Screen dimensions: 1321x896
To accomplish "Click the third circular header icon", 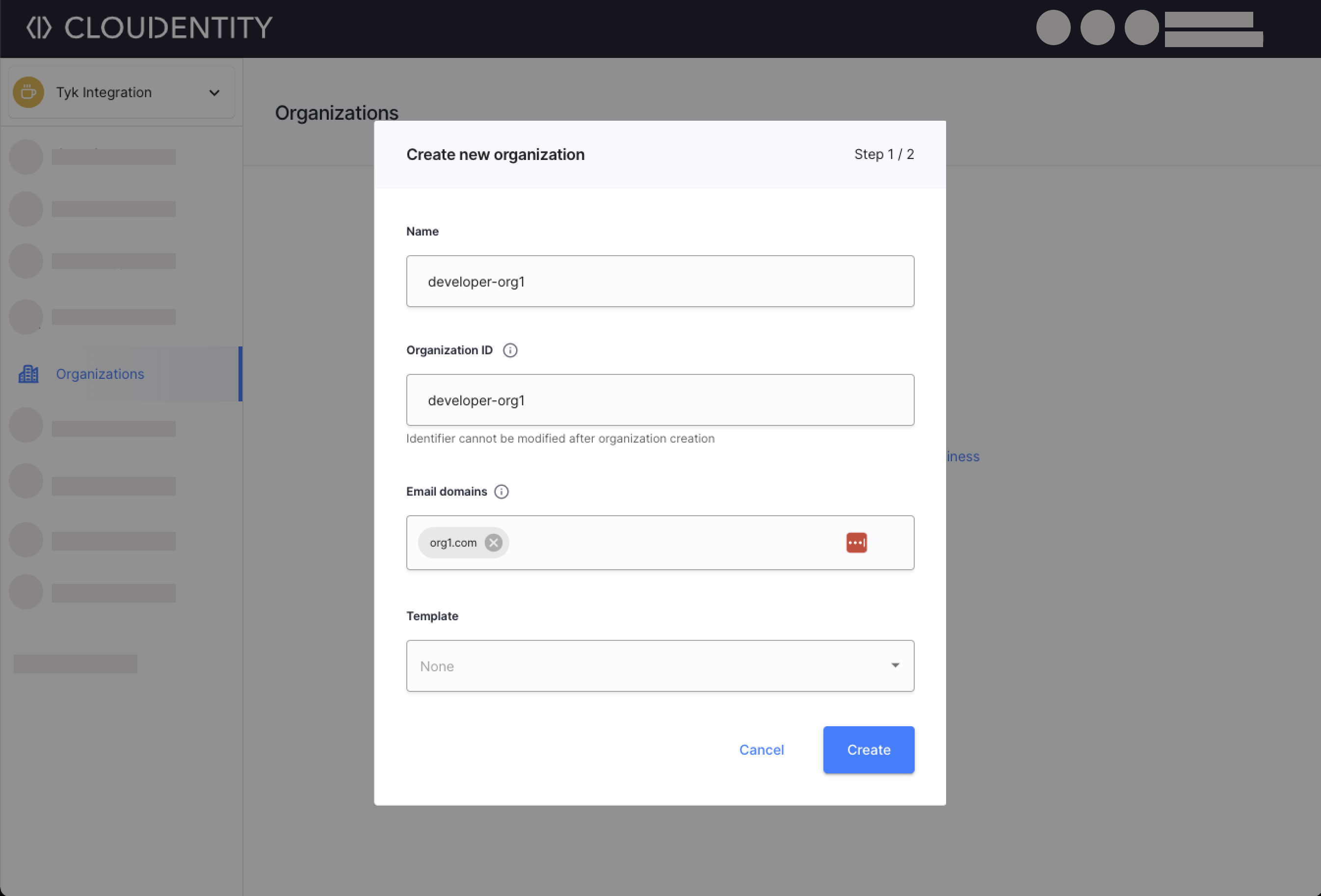I will pos(1141,27).
